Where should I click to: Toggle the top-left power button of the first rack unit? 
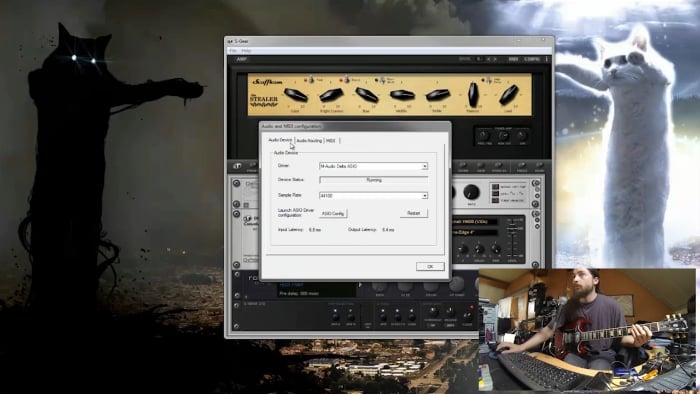point(237,183)
